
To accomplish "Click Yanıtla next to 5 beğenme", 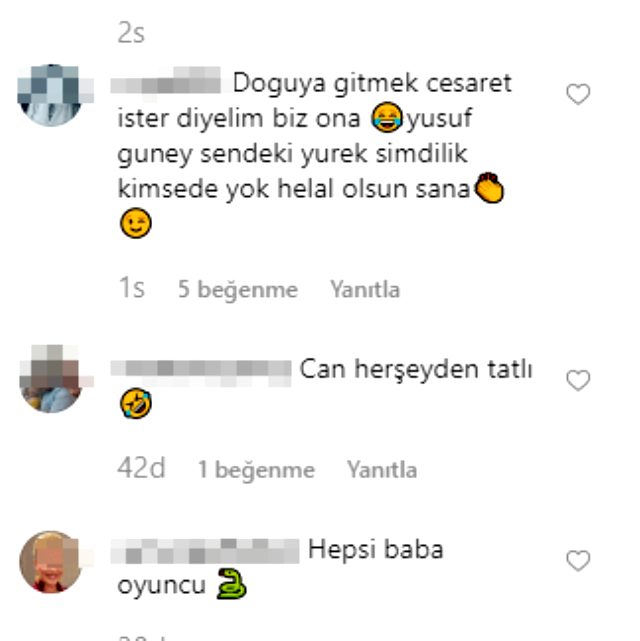I will pos(365,289).
